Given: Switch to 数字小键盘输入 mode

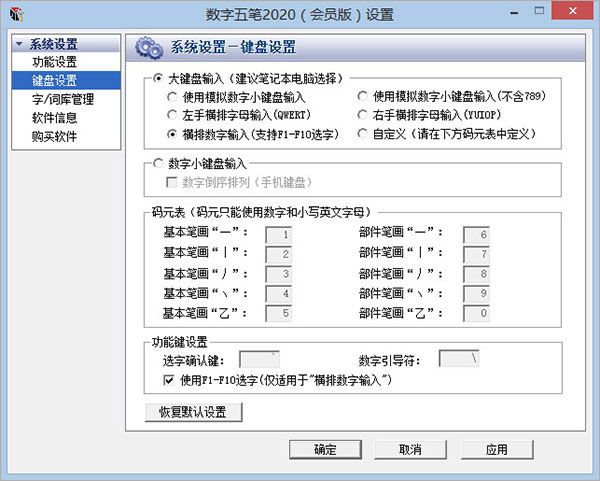Looking at the screenshot, I should [158, 163].
